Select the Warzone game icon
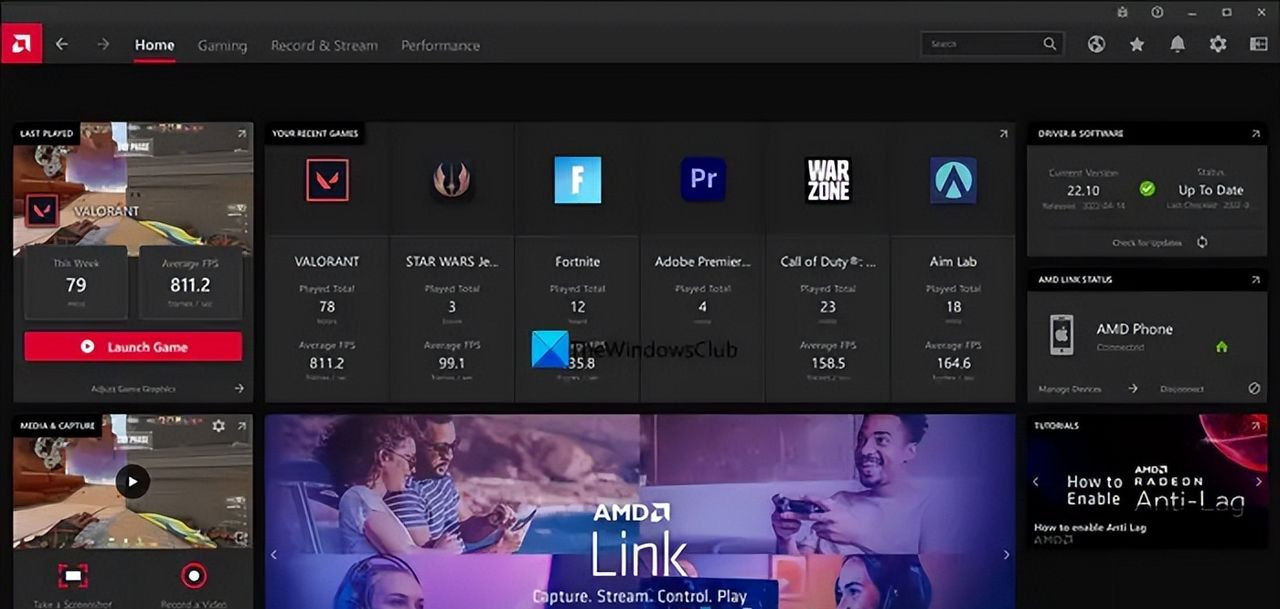The image size is (1280, 609). (828, 180)
